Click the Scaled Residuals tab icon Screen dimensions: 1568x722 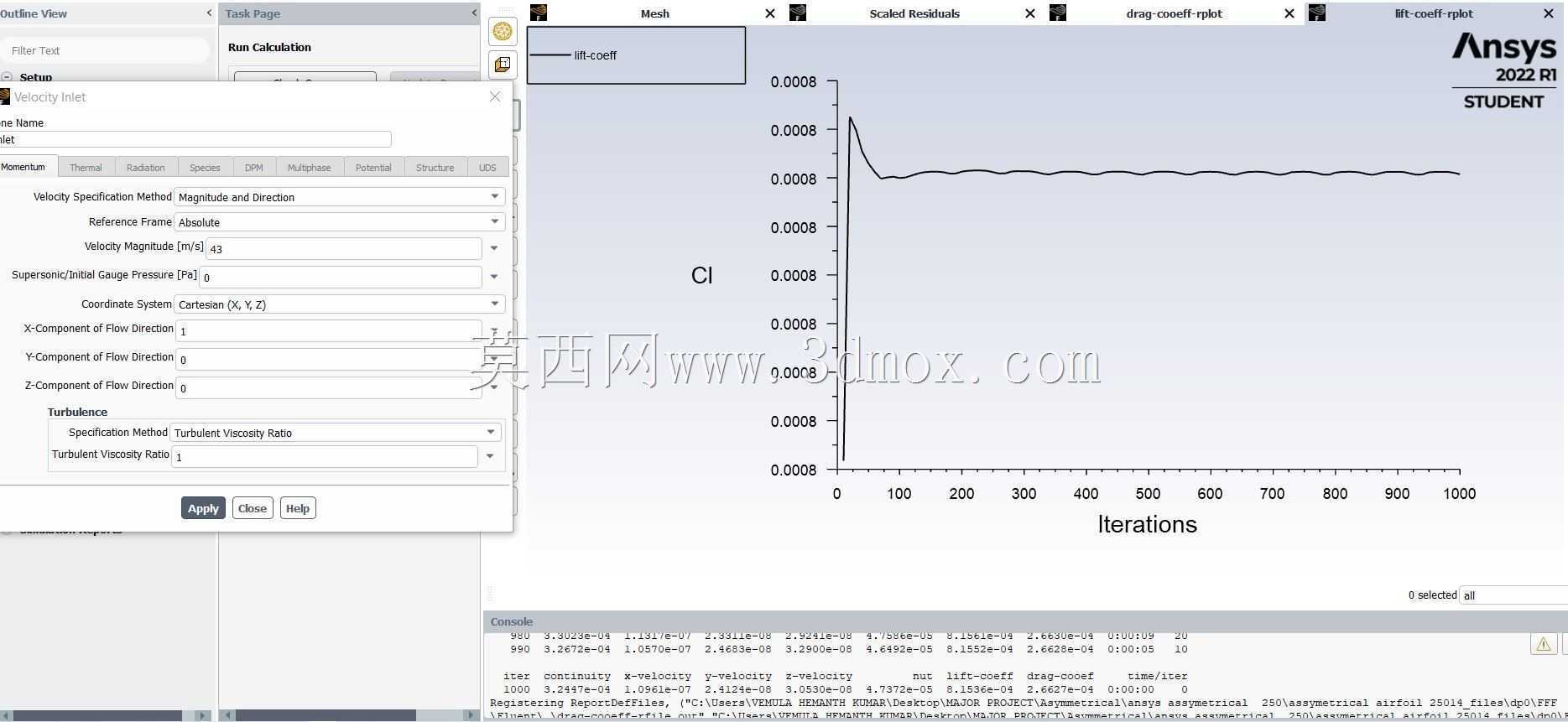[798, 13]
